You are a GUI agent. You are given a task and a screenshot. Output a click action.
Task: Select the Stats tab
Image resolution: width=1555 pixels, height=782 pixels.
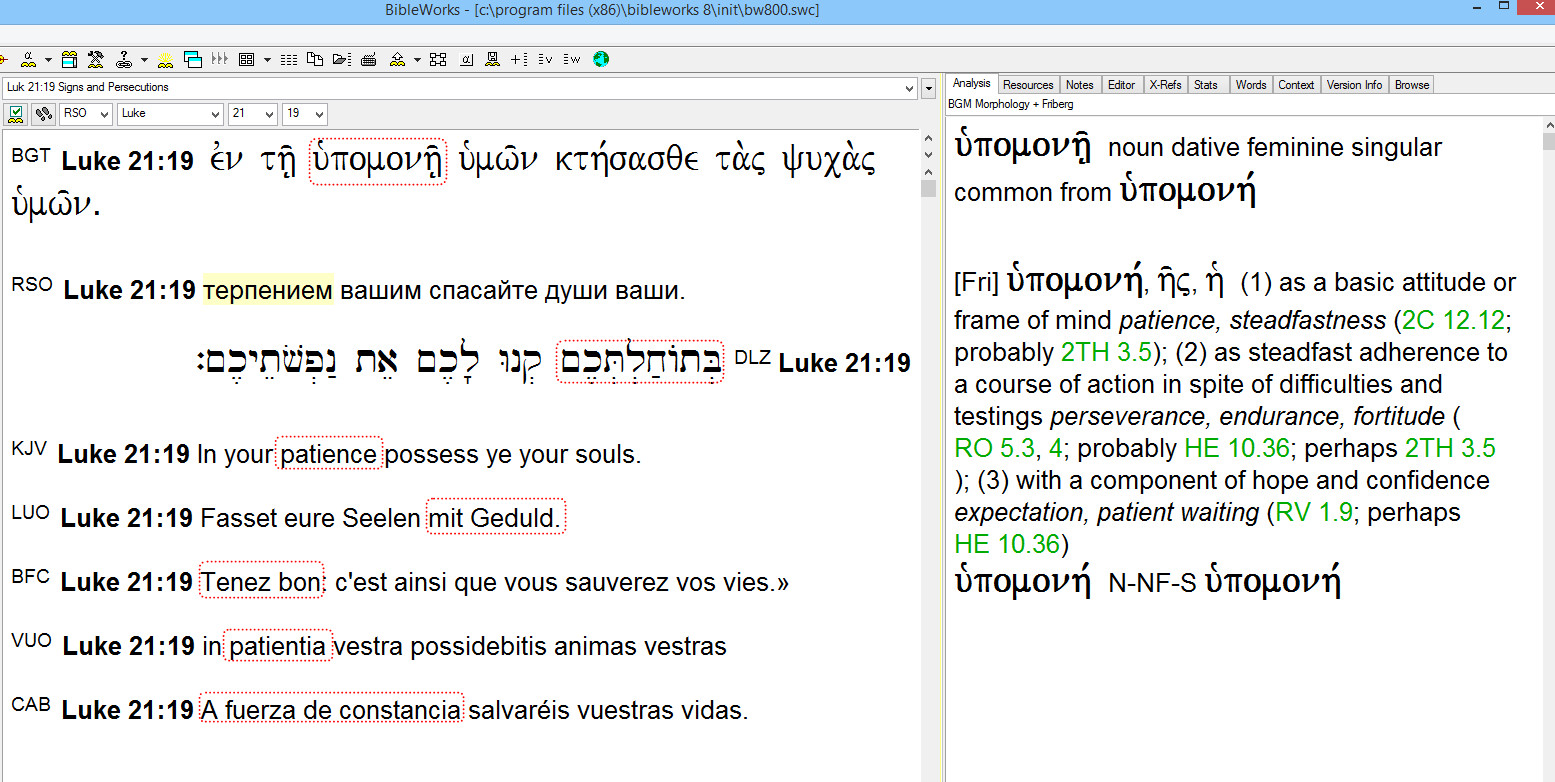(x=1206, y=85)
